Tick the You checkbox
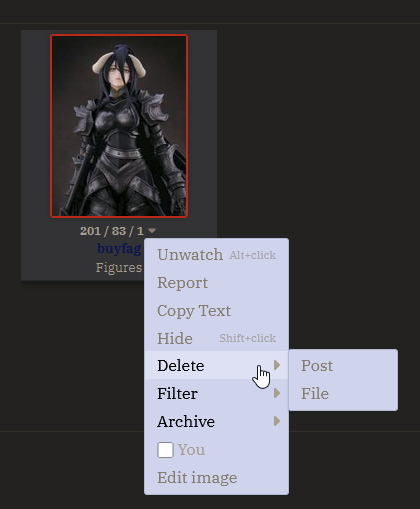 pyautogui.click(x=165, y=450)
